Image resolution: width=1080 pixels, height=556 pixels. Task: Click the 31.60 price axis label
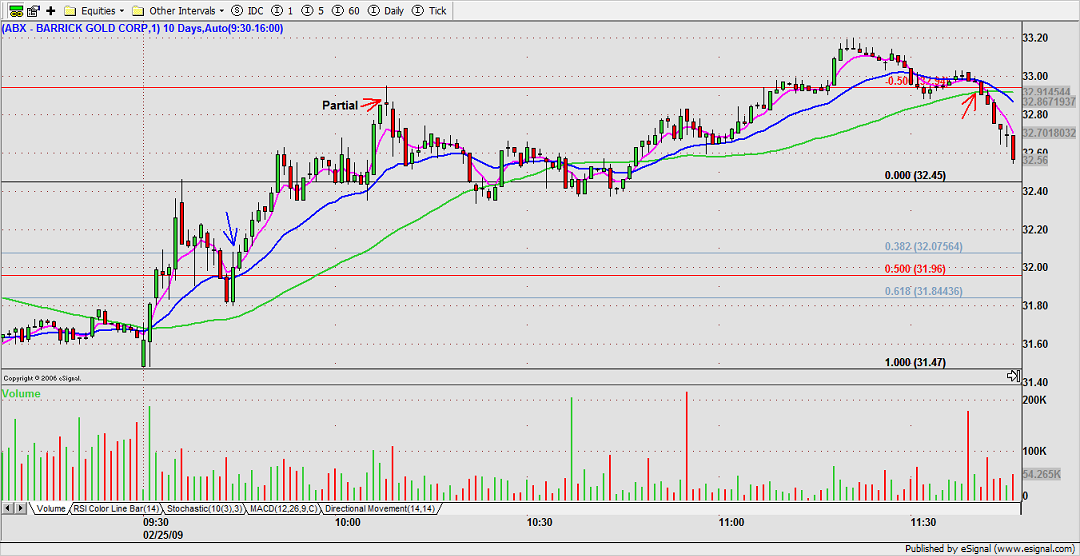[1035, 344]
